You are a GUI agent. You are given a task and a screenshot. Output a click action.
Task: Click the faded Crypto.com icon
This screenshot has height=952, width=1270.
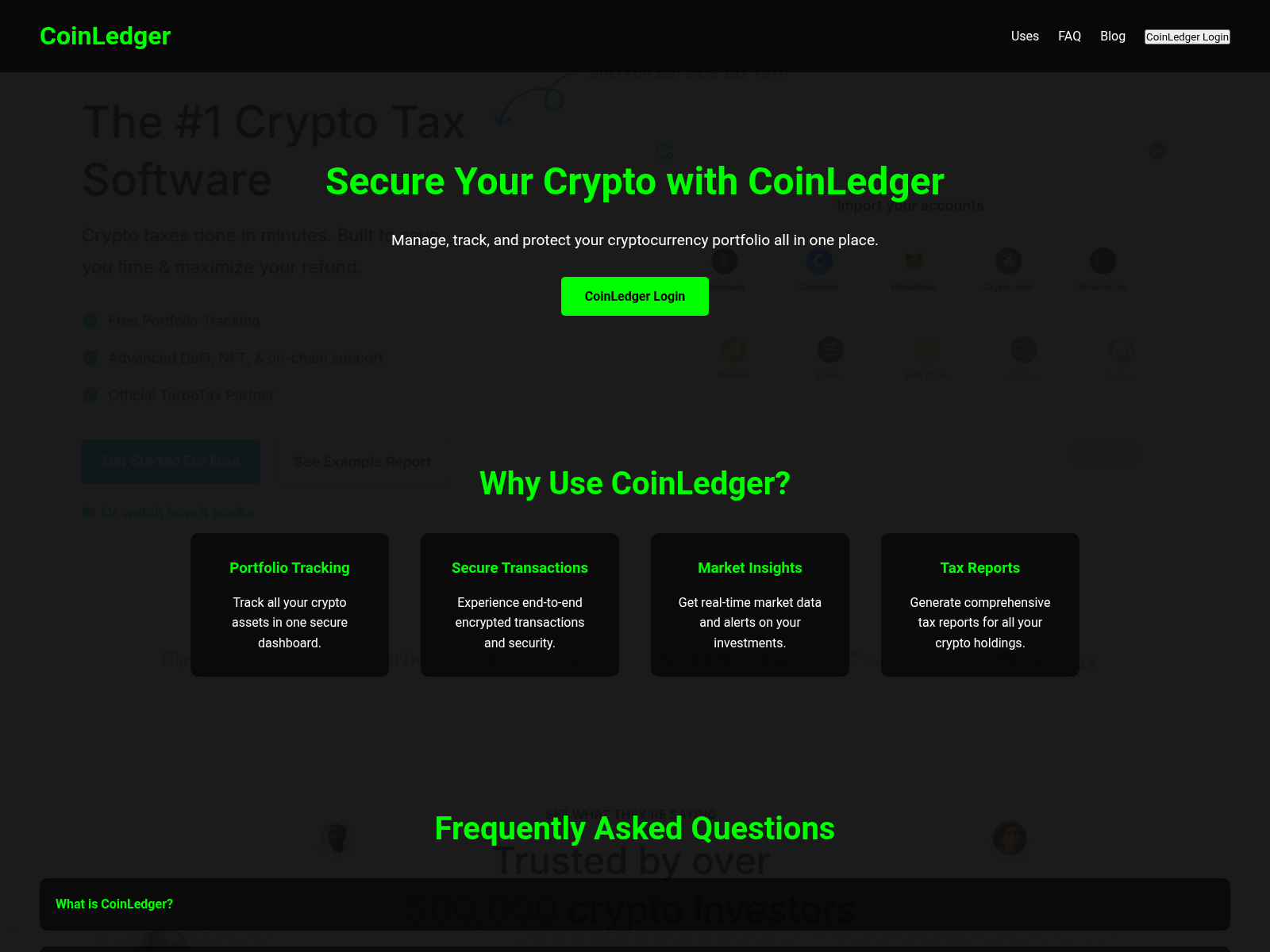coord(1009,260)
